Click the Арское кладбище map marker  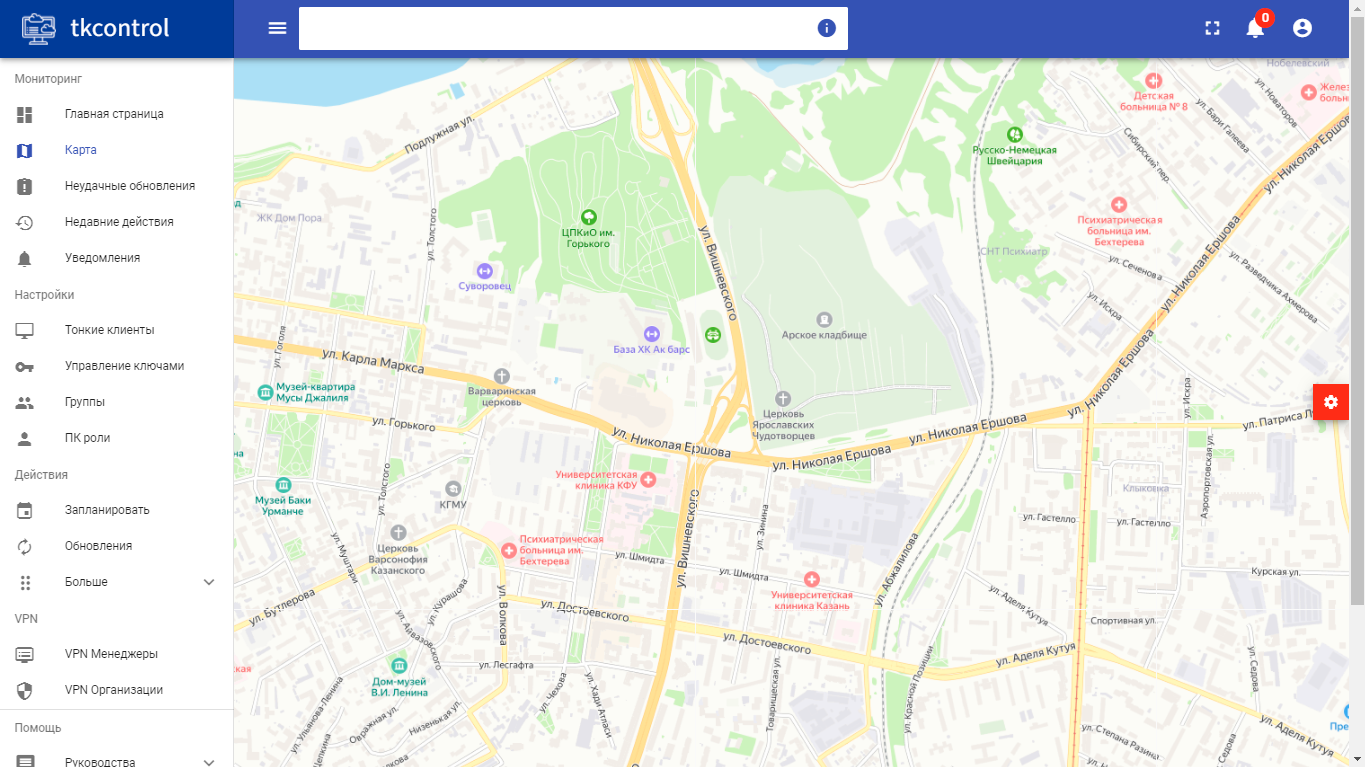pyautogui.click(x=824, y=319)
